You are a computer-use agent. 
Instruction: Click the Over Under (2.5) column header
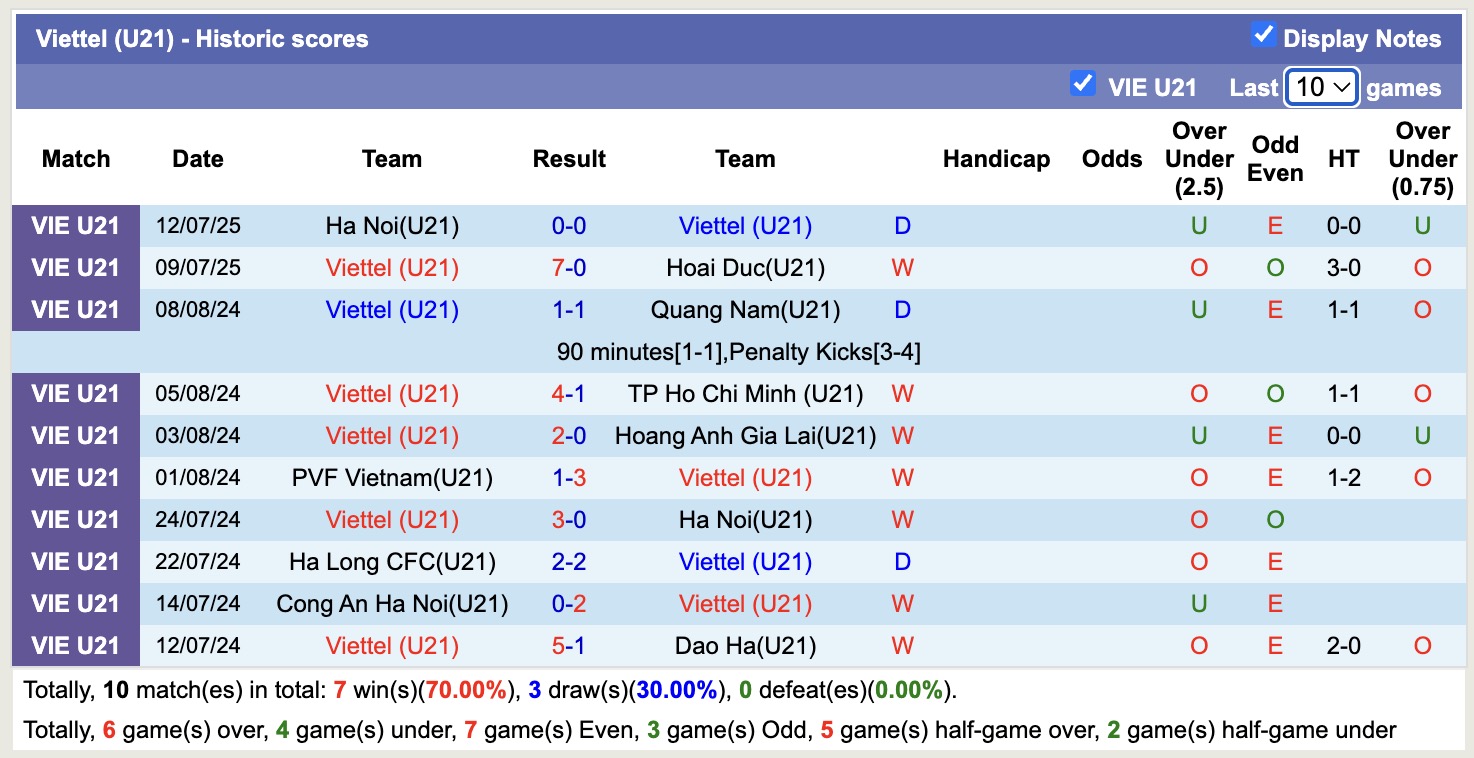1199,159
